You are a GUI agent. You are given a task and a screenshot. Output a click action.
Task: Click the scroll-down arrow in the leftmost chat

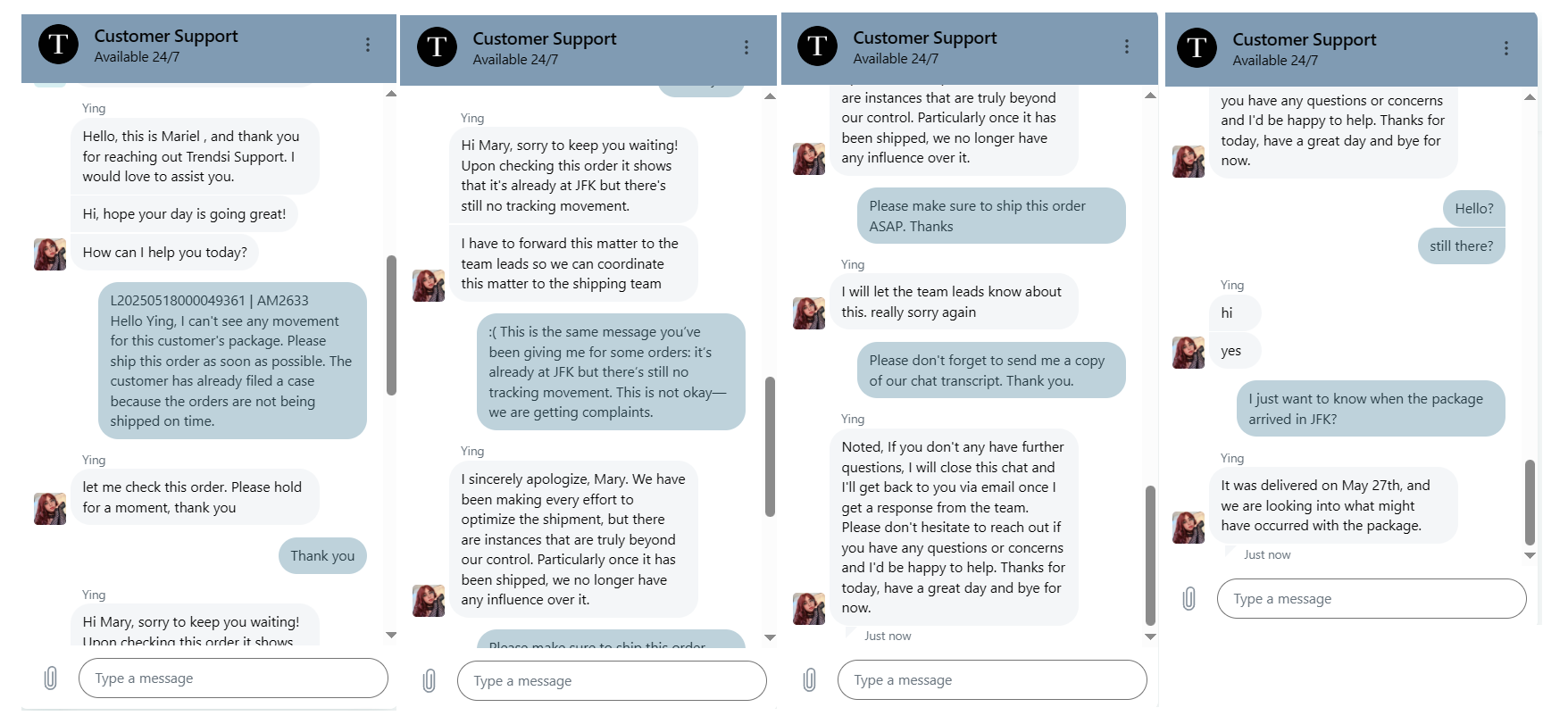click(x=391, y=635)
